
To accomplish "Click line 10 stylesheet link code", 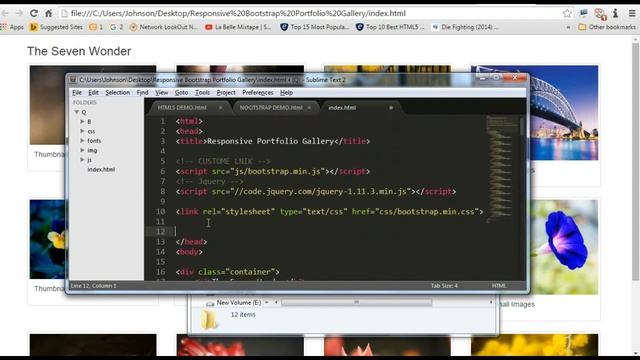I will click(329, 212).
